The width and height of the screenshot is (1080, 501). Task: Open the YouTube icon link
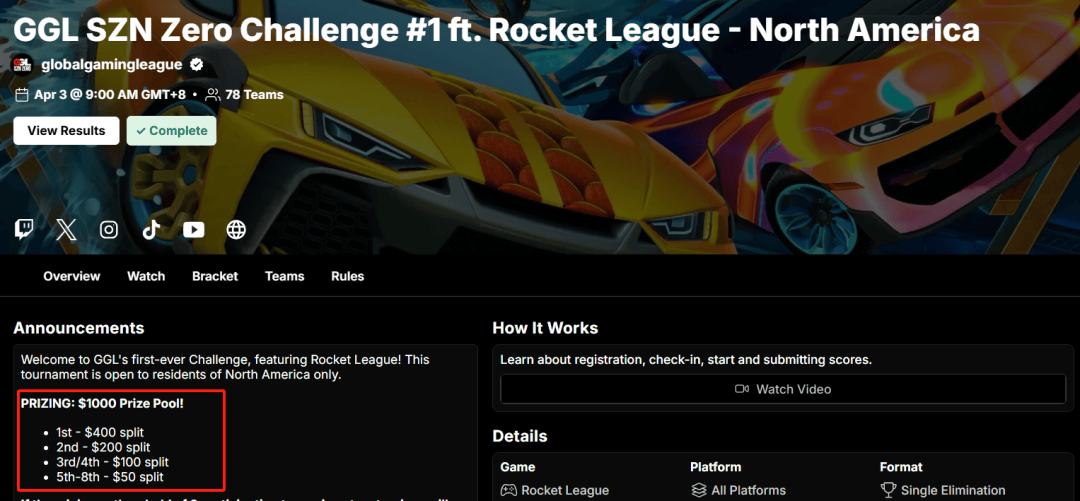click(x=194, y=229)
